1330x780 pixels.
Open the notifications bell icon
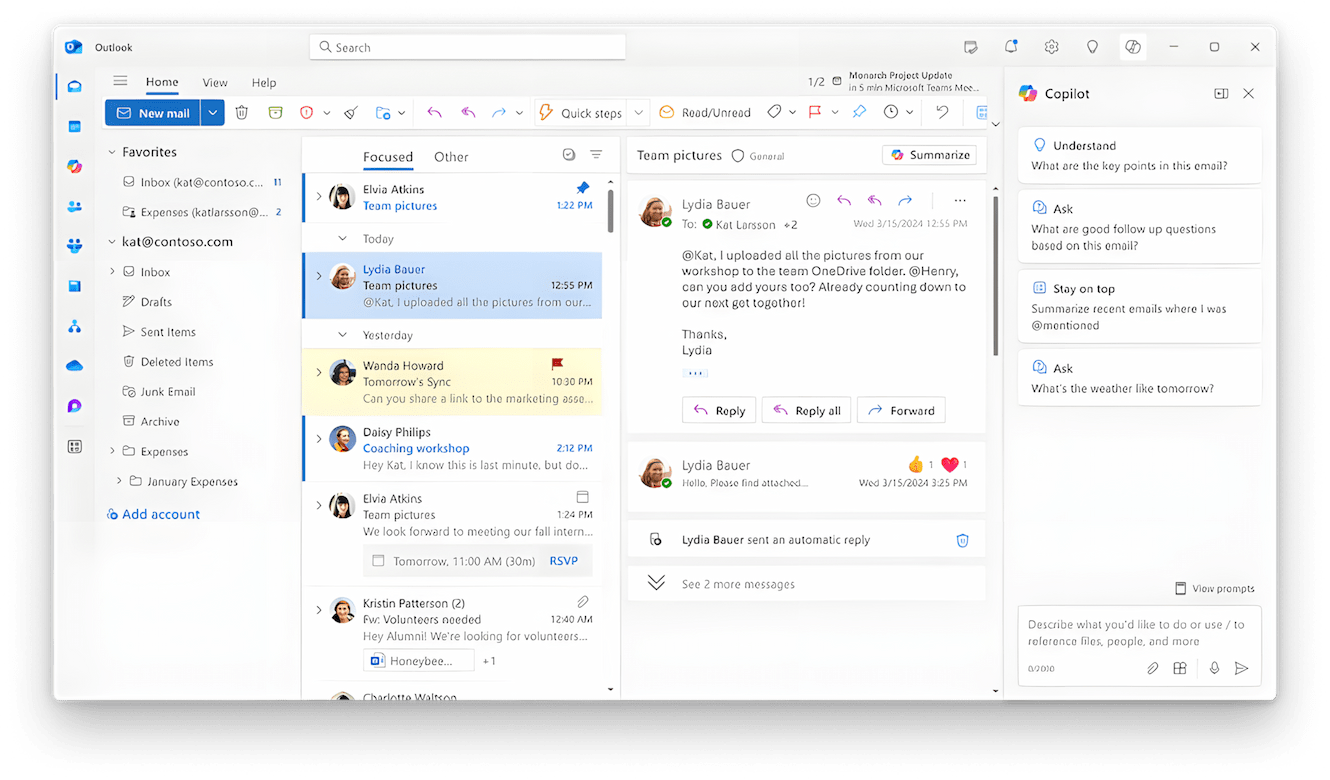[x=1011, y=47]
